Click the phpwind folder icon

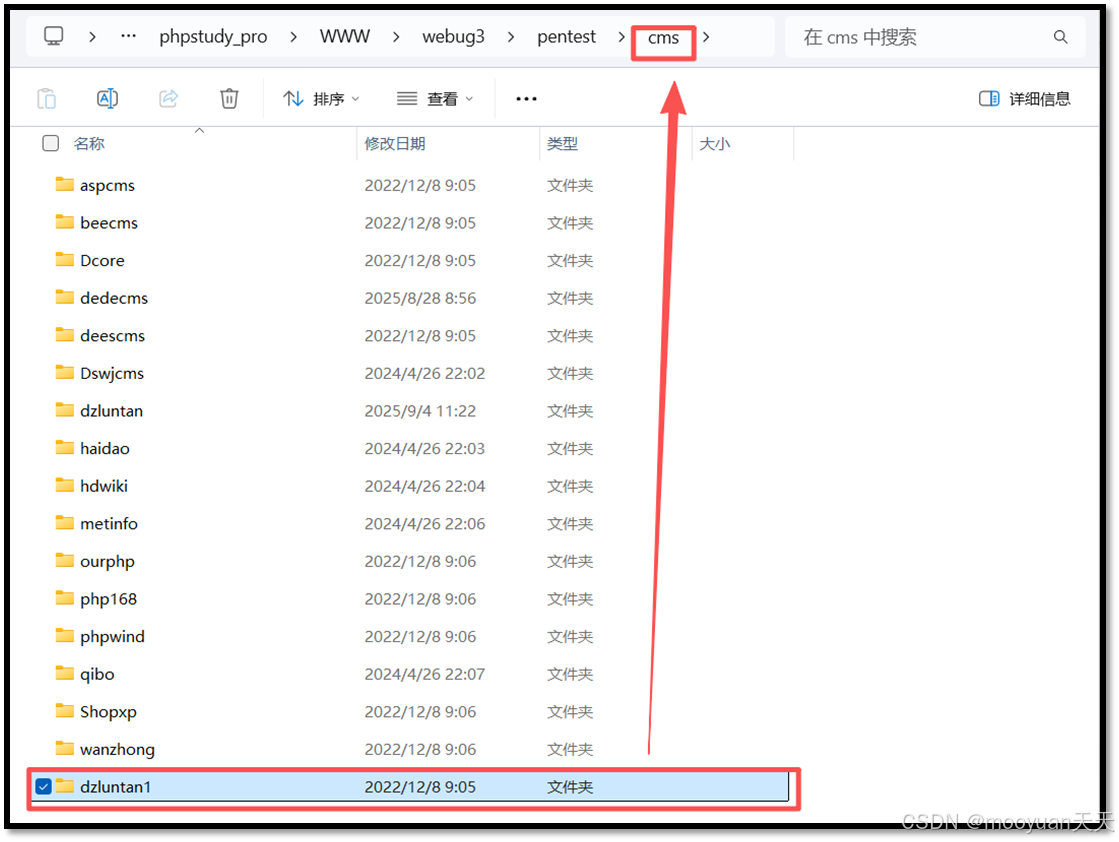[x=65, y=635]
